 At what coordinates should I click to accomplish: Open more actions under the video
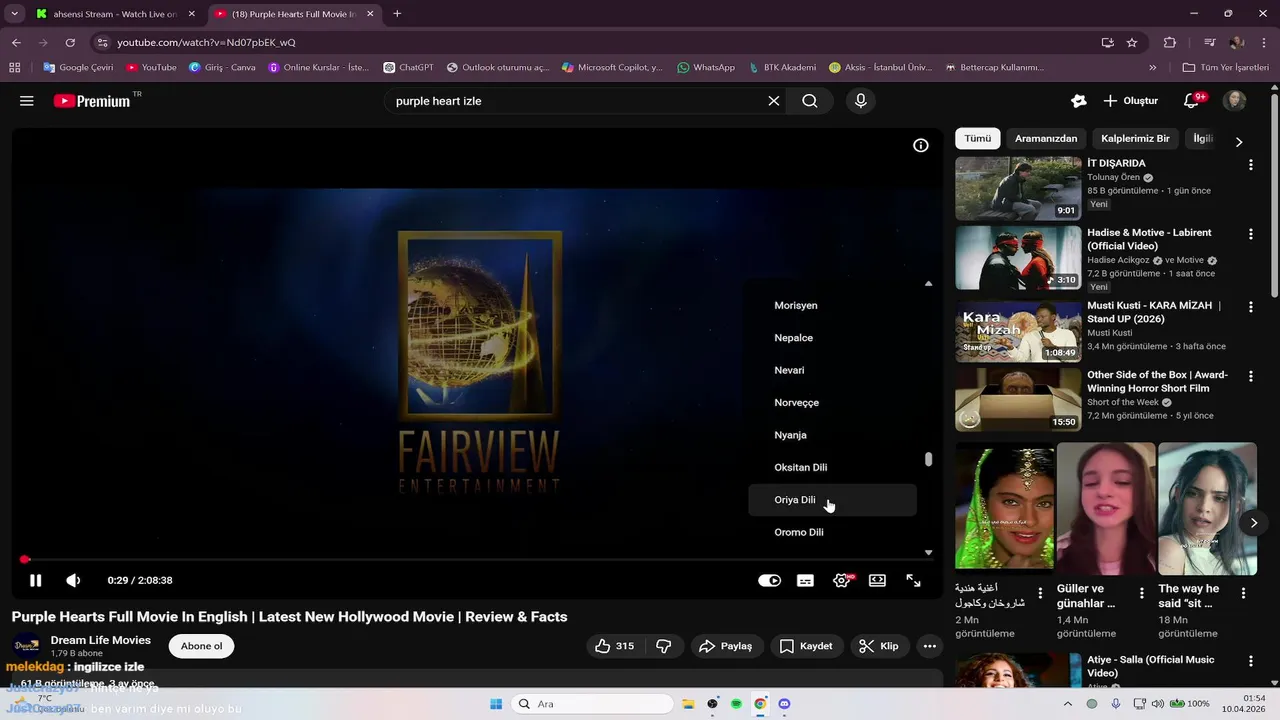pos(930,646)
